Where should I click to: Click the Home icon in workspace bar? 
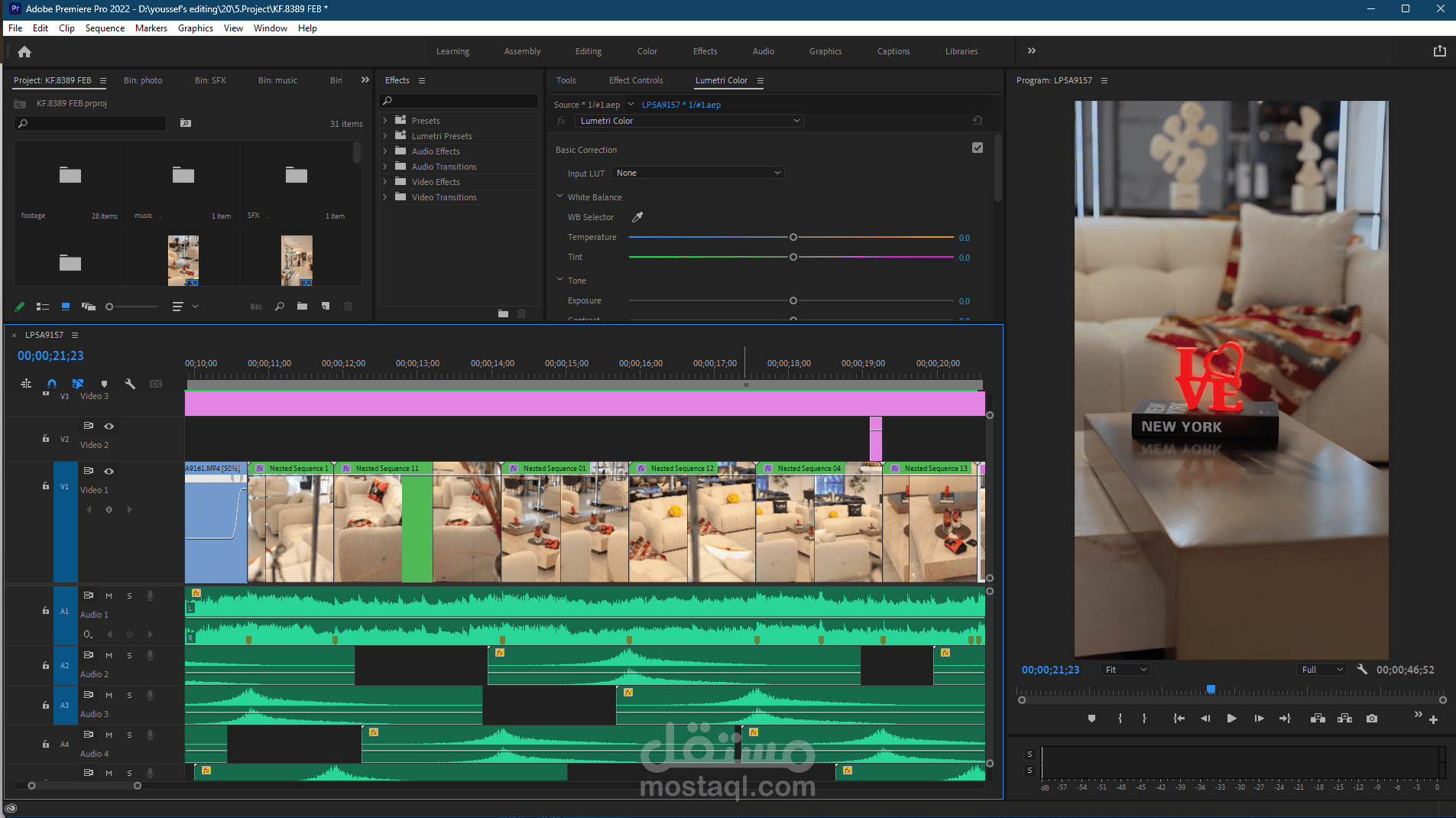[x=24, y=52]
